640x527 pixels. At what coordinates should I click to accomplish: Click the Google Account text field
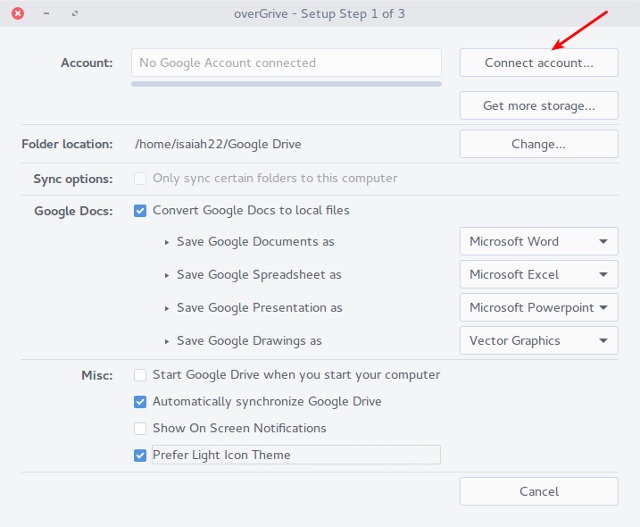coord(286,63)
